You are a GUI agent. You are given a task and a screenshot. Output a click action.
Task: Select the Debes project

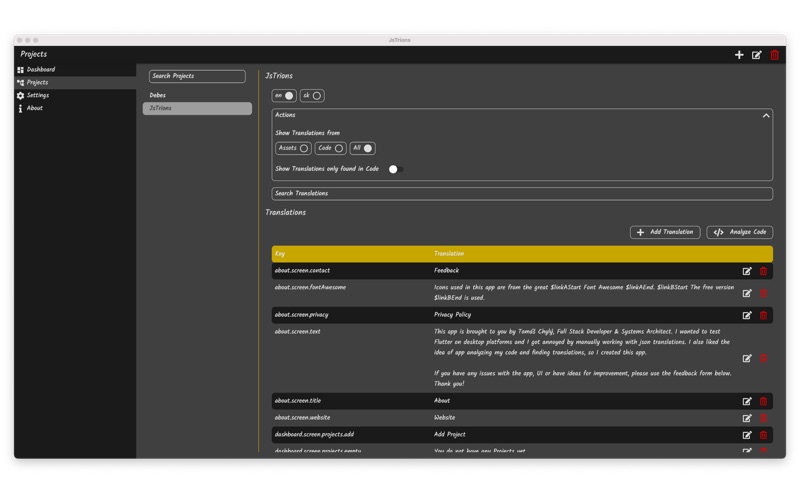coord(197,95)
